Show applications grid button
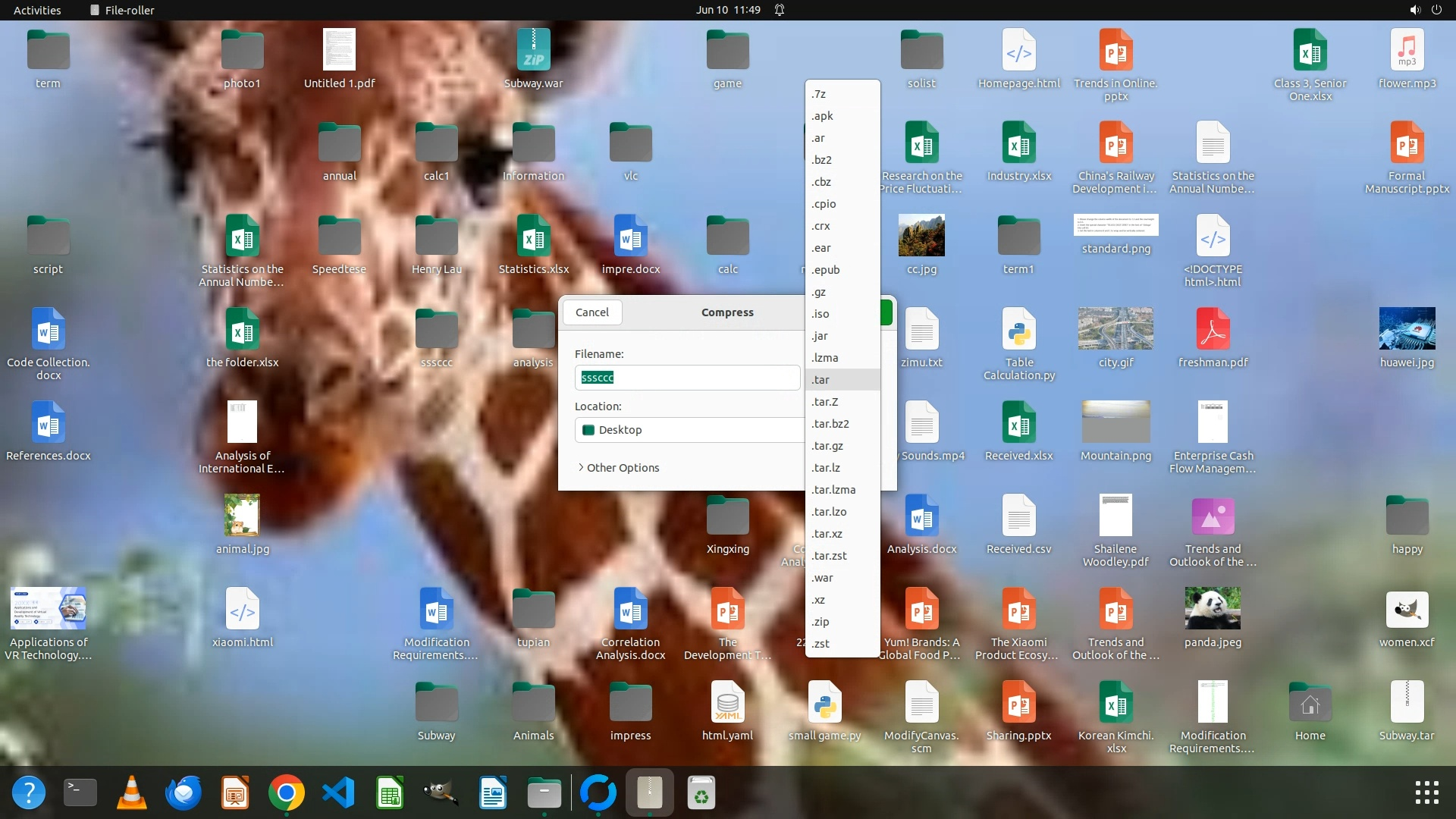This screenshot has height=819, width=1456. 1426,793
